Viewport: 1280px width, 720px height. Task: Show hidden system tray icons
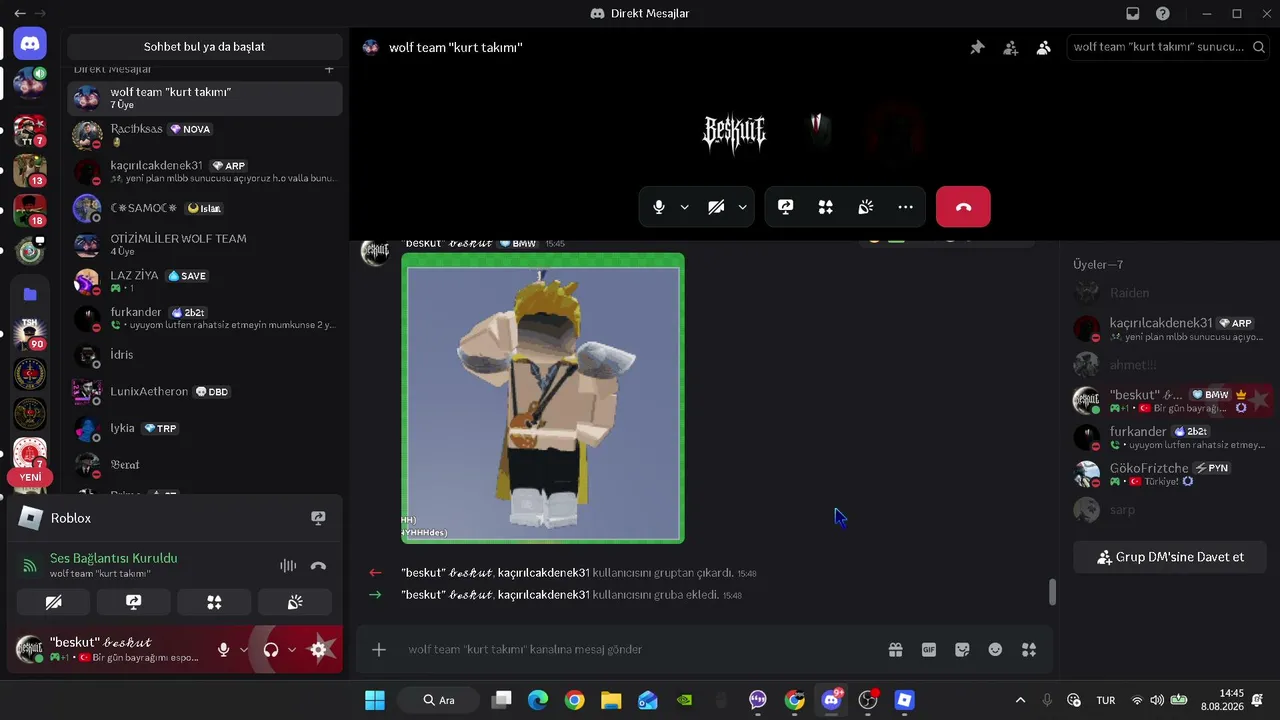click(x=1020, y=700)
